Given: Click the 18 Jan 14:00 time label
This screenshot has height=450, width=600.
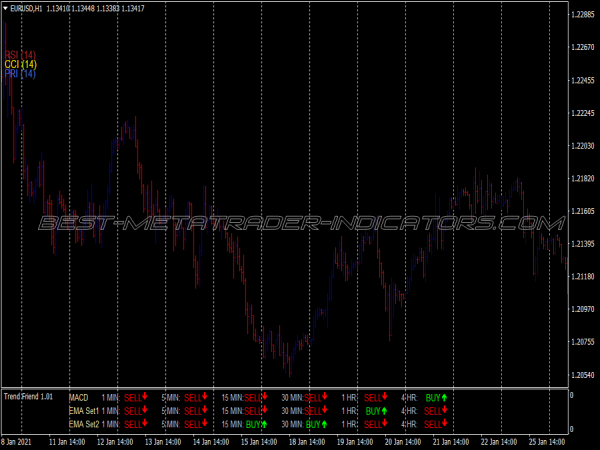Looking at the screenshot, I should pyautogui.click(x=307, y=442).
